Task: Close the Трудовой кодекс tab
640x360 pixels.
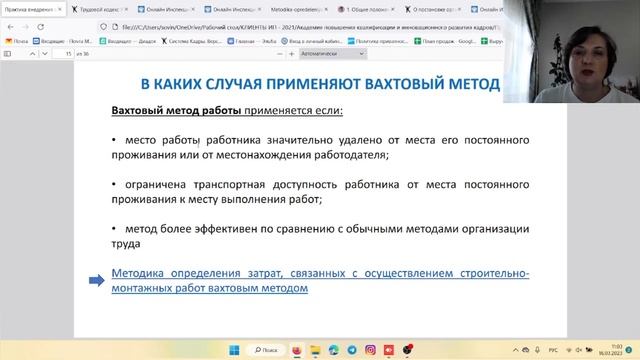Action: tap(126, 9)
